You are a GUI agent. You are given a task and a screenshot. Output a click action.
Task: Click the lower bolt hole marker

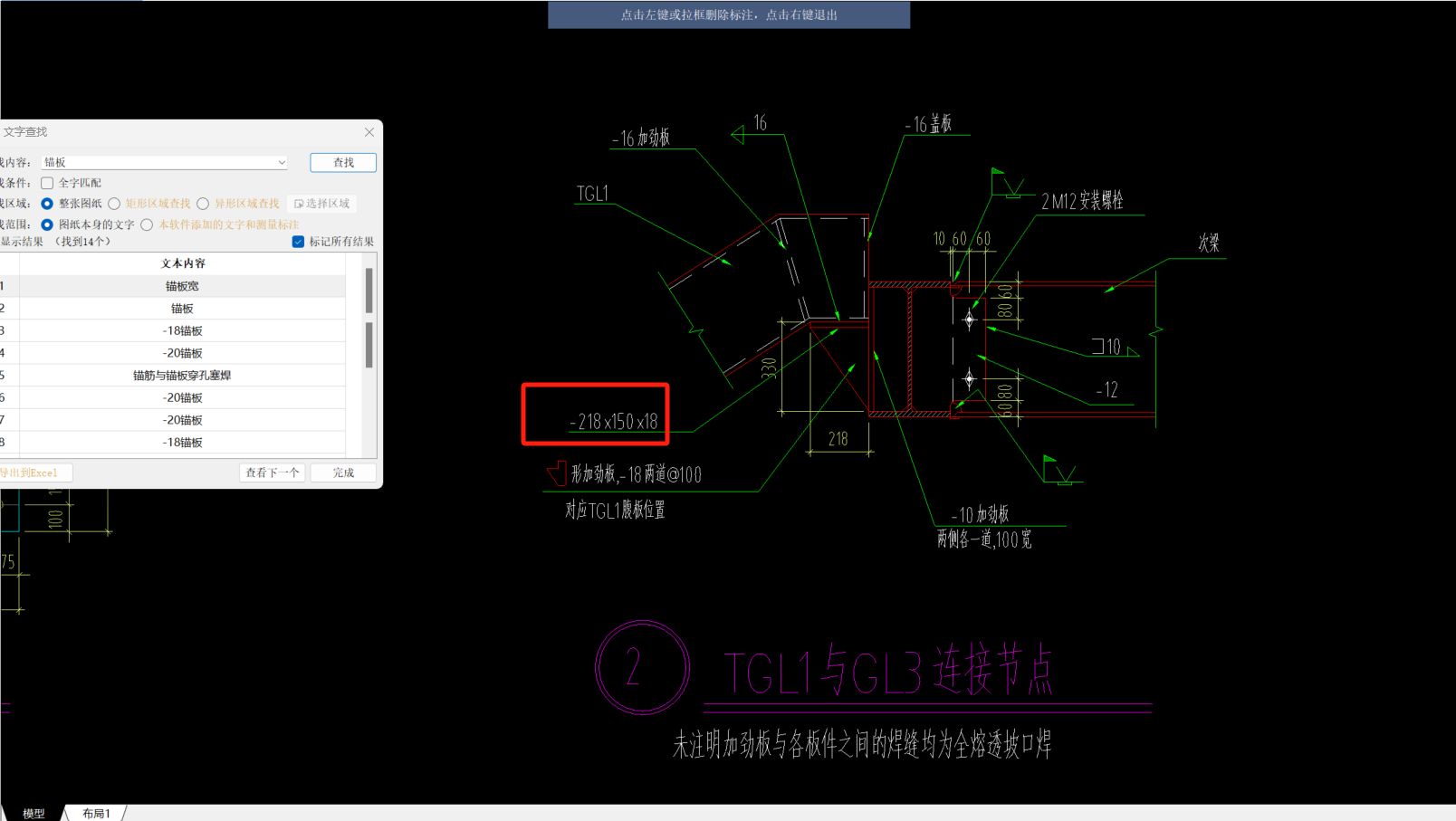click(x=969, y=378)
